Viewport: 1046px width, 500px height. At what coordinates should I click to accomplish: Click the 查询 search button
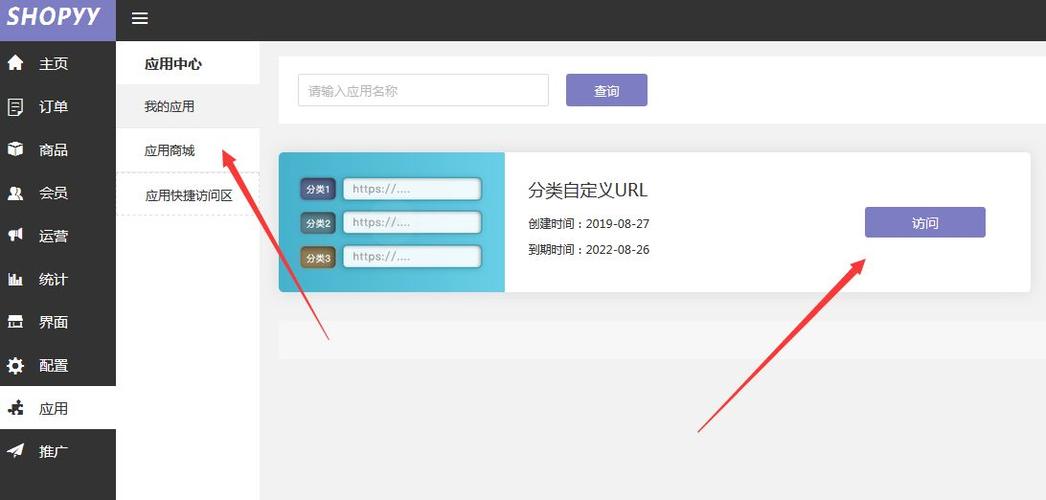click(x=606, y=91)
